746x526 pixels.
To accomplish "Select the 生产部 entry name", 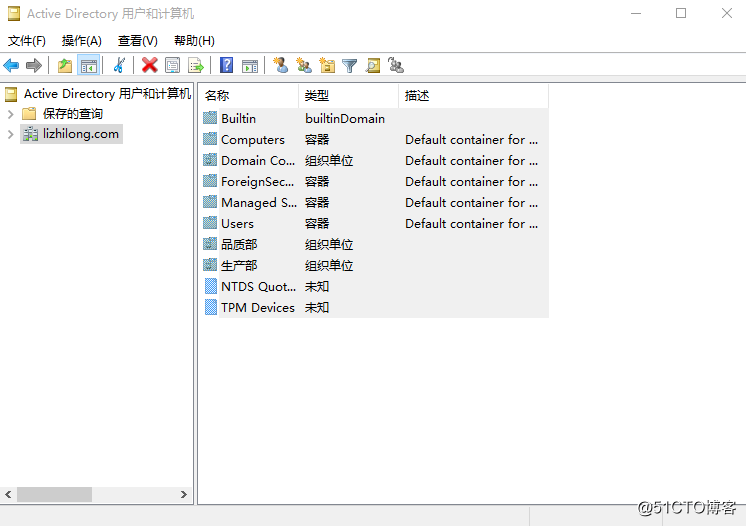I will (x=239, y=265).
